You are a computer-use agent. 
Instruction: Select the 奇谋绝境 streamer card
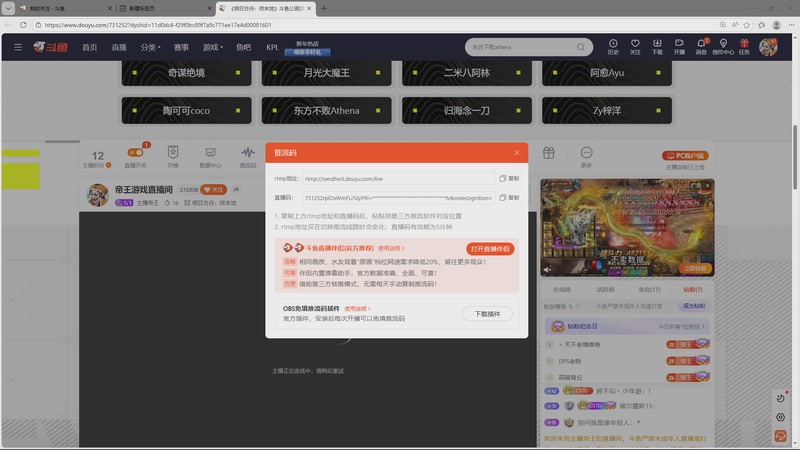pyautogui.click(x=186, y=72)
